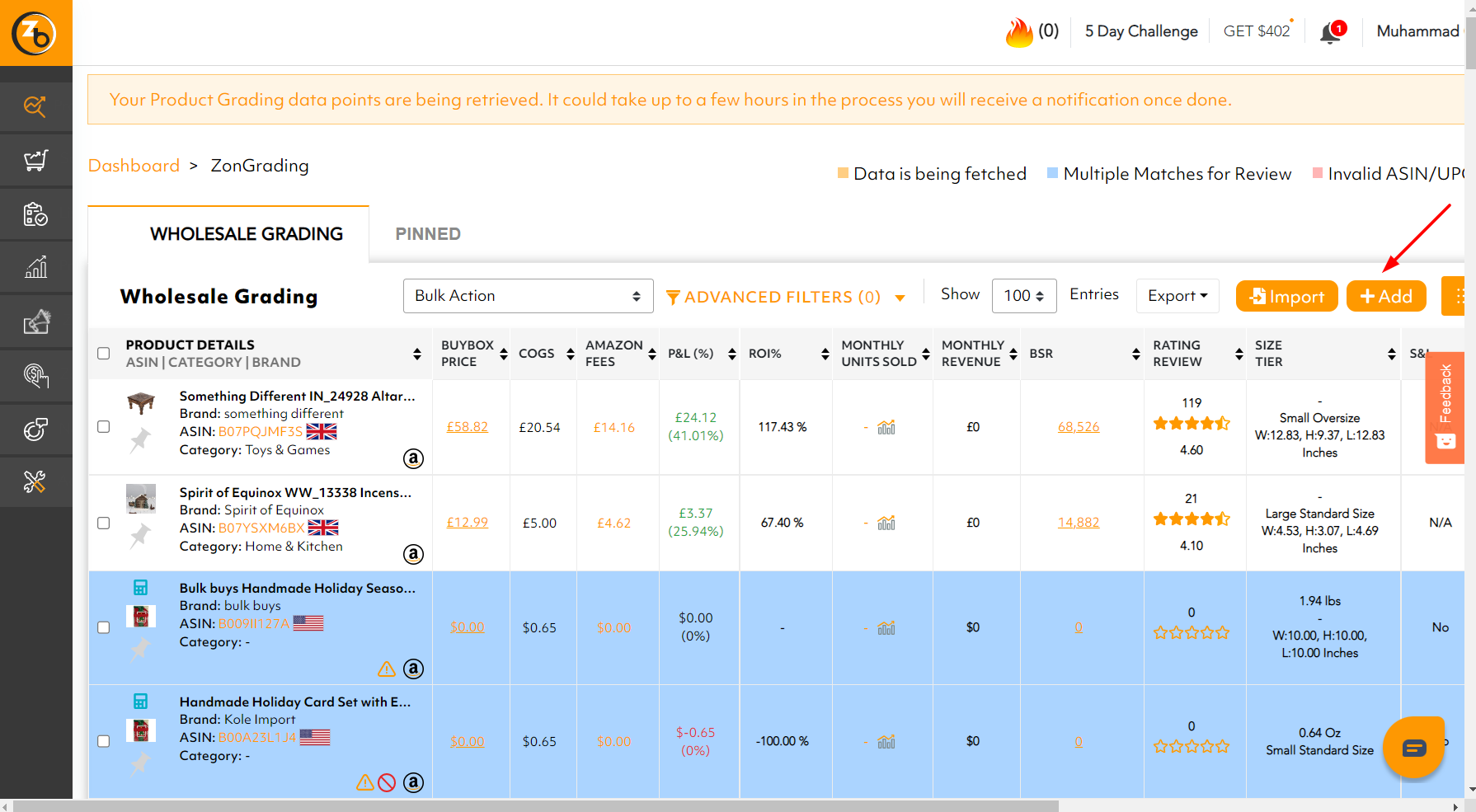
Task: Select the Bulk buys Handmade row checkbox
Action: pos(103,627)
